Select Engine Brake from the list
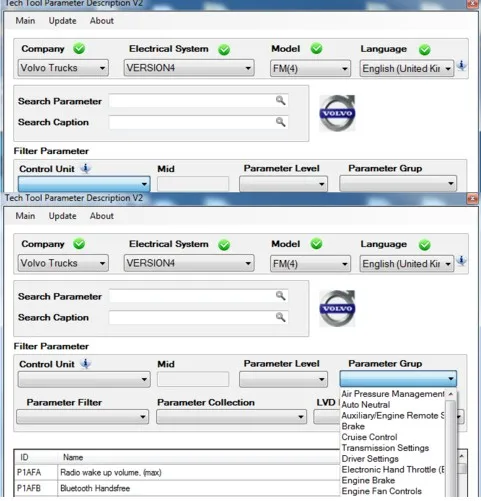481x501 pixels. click(393, 480)
